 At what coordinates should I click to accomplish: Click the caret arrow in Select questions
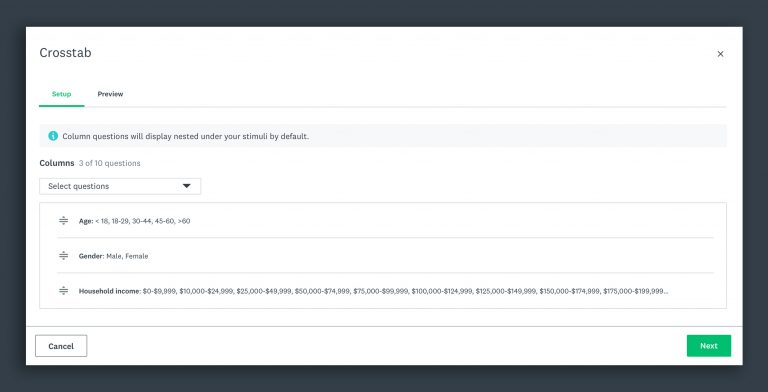pos(187,186)
